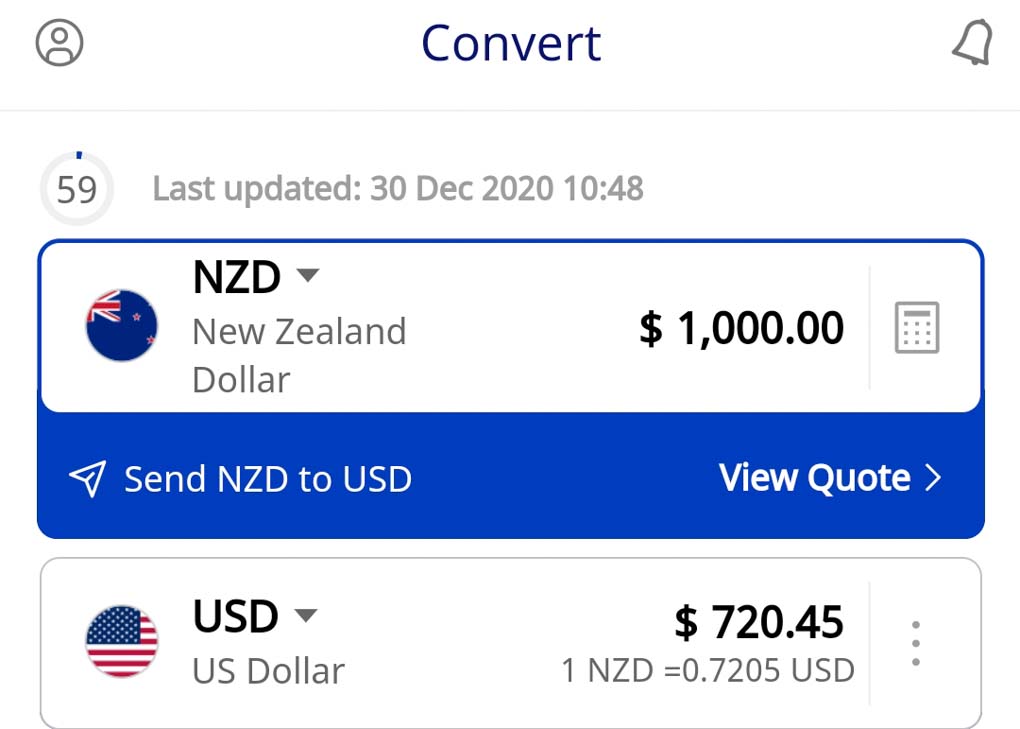This screenshot has height=729, width=1020.
Task: Click the converted USD amount of 720.45
Action: tap(764, 622)
